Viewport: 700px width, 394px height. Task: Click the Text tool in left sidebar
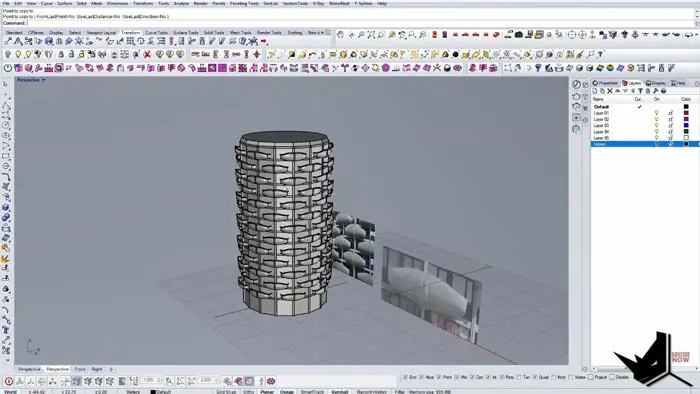[x=6, y=330]
